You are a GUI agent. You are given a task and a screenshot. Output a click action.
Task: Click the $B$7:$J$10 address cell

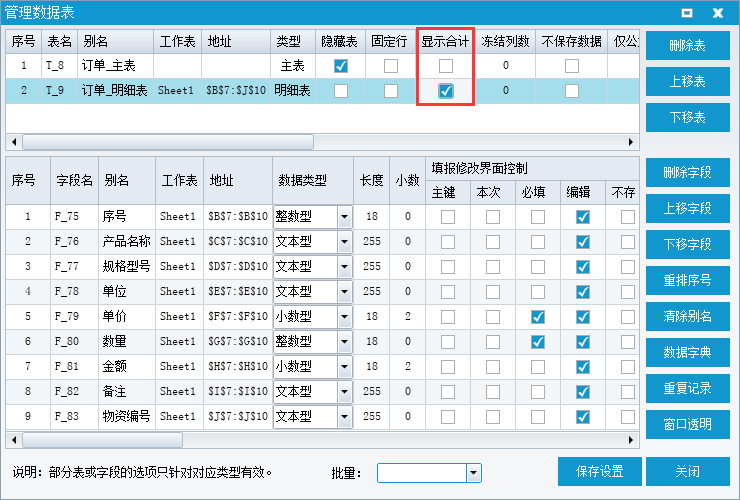(x=236, y=91)
